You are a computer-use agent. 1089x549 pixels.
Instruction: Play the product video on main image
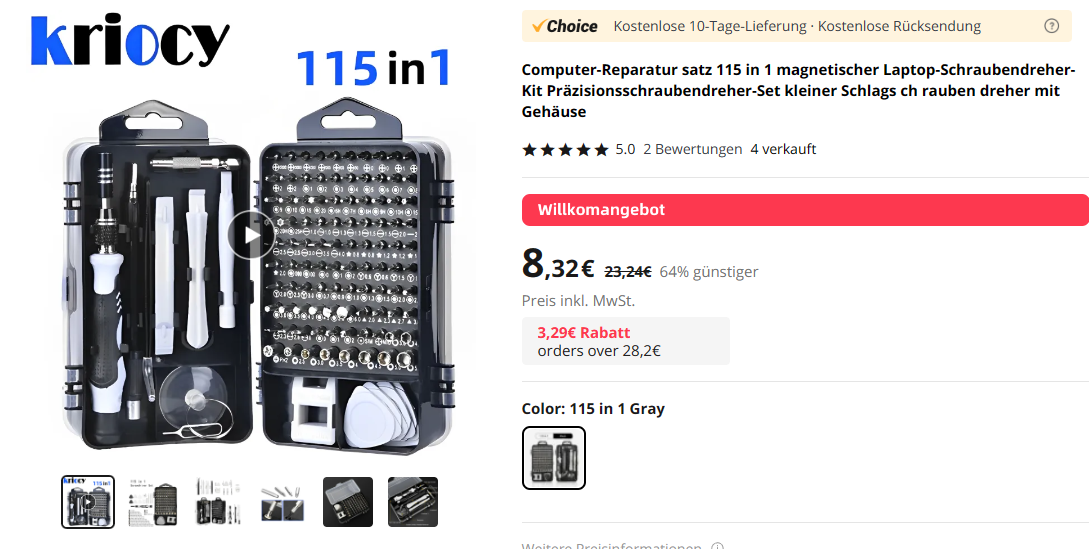[x=251, y=236]
